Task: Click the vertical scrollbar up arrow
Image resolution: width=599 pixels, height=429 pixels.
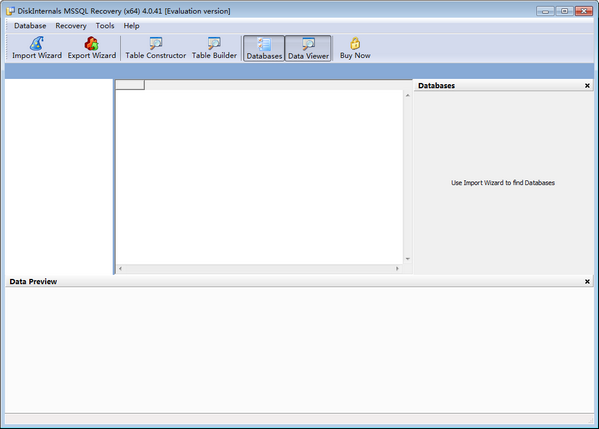Action: tap(408, 95)
